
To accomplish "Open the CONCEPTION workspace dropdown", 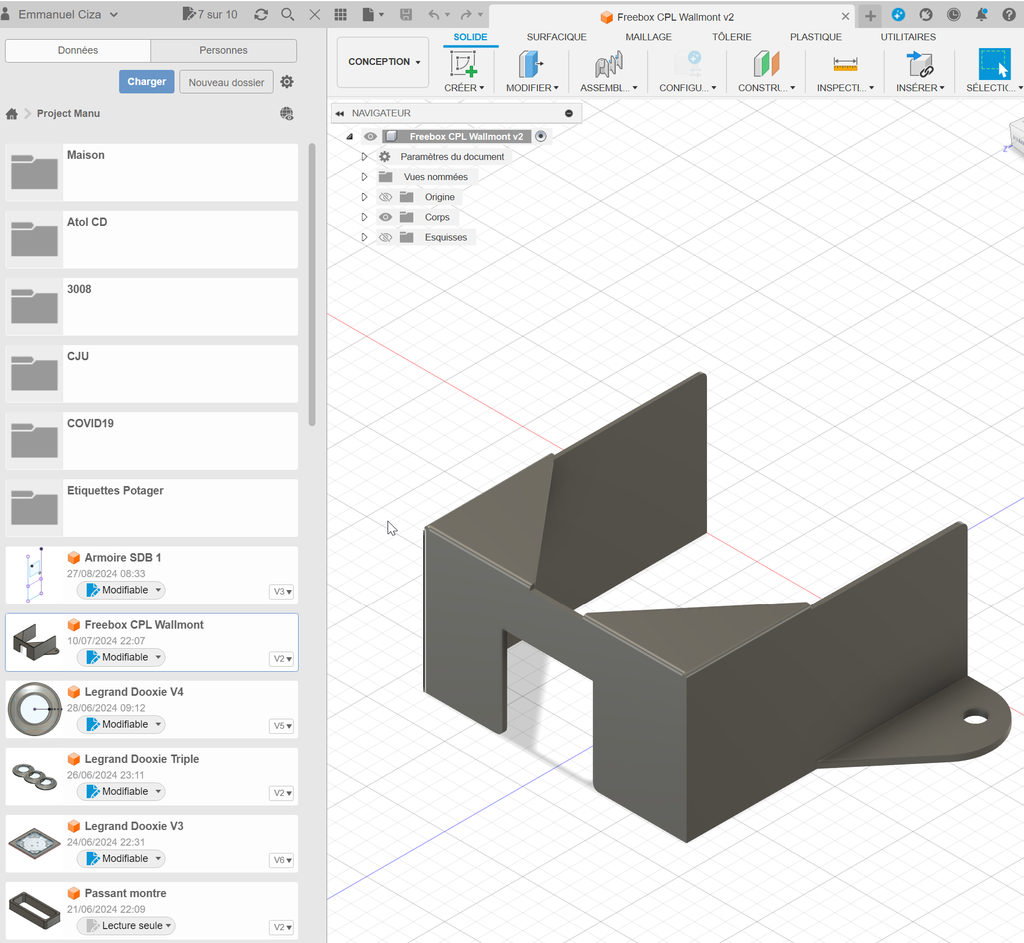I will (x=383, y=62).
